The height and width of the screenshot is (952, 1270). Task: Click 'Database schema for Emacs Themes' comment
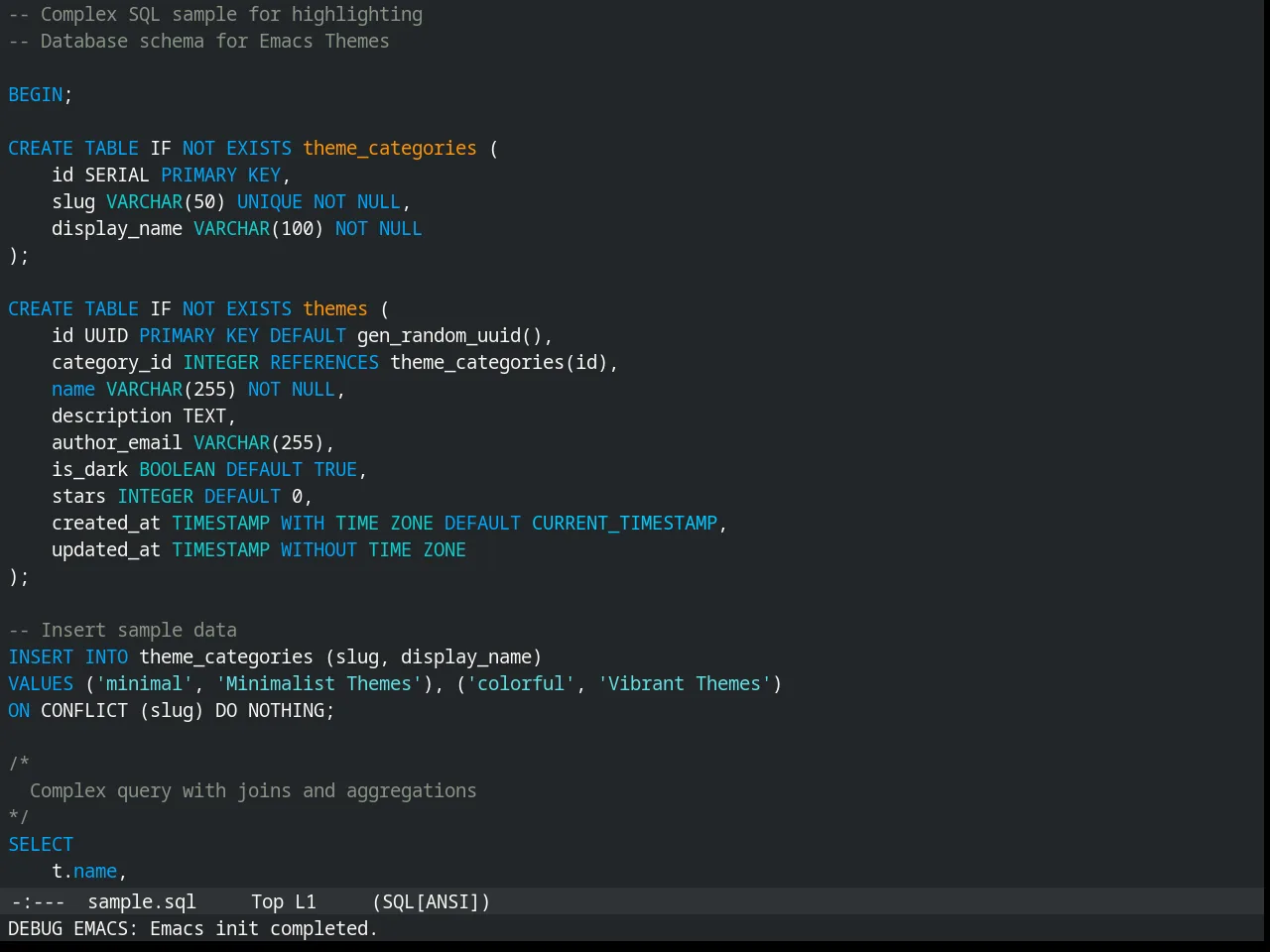coord(198,42)
